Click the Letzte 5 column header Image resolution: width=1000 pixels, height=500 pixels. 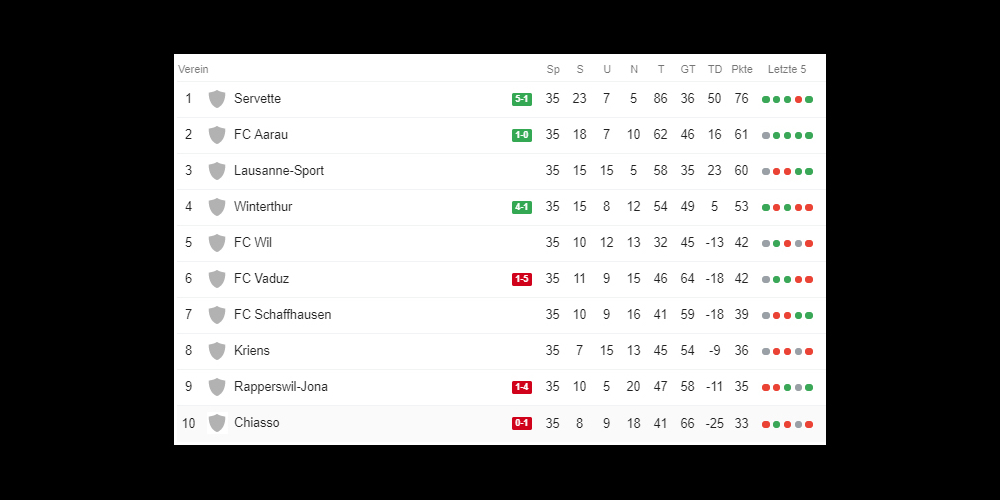(787, 69)
